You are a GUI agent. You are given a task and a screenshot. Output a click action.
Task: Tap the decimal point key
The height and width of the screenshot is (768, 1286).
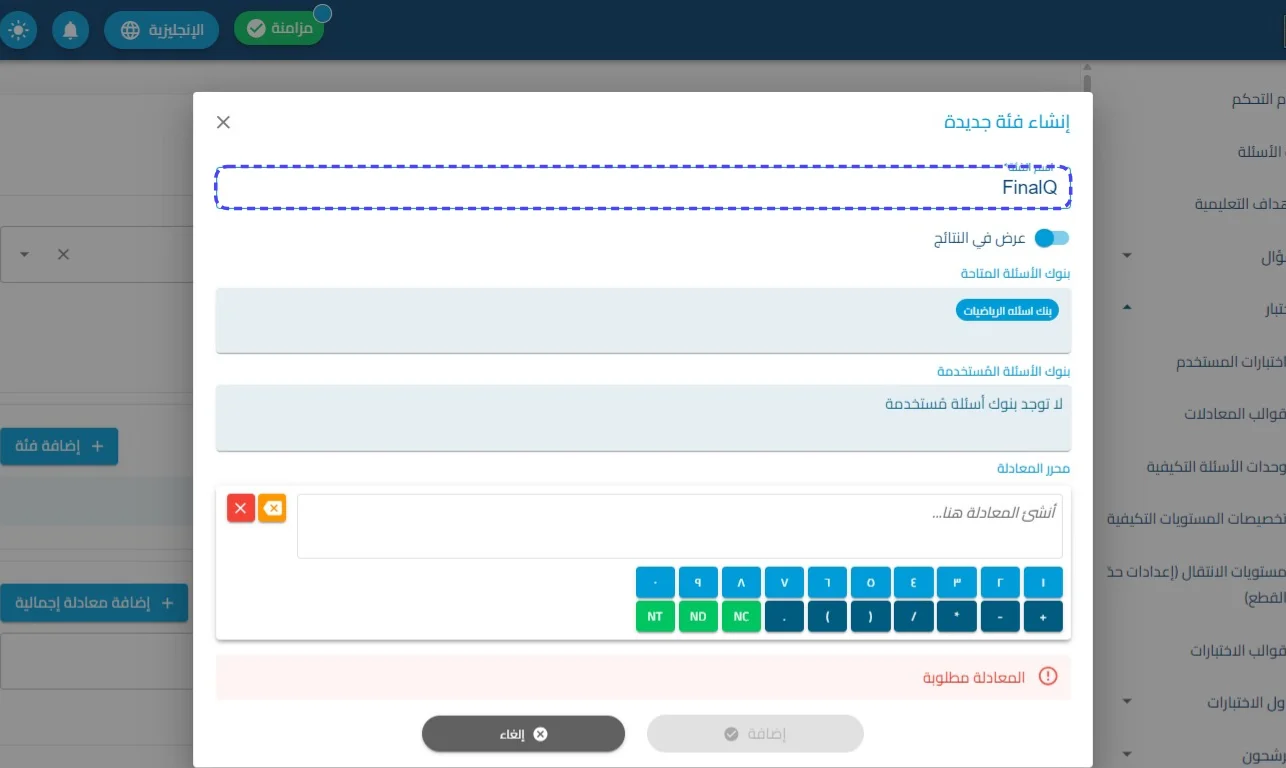784,616
